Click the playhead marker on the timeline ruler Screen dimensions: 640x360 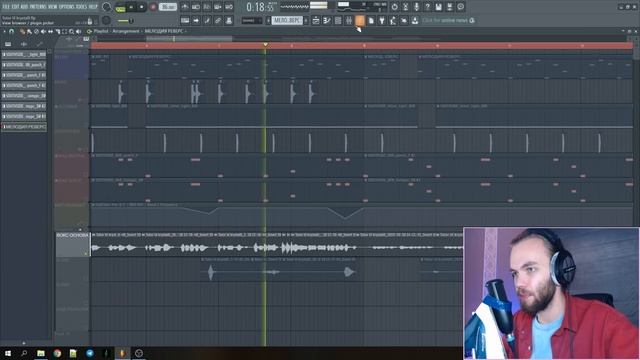point(265,44)
